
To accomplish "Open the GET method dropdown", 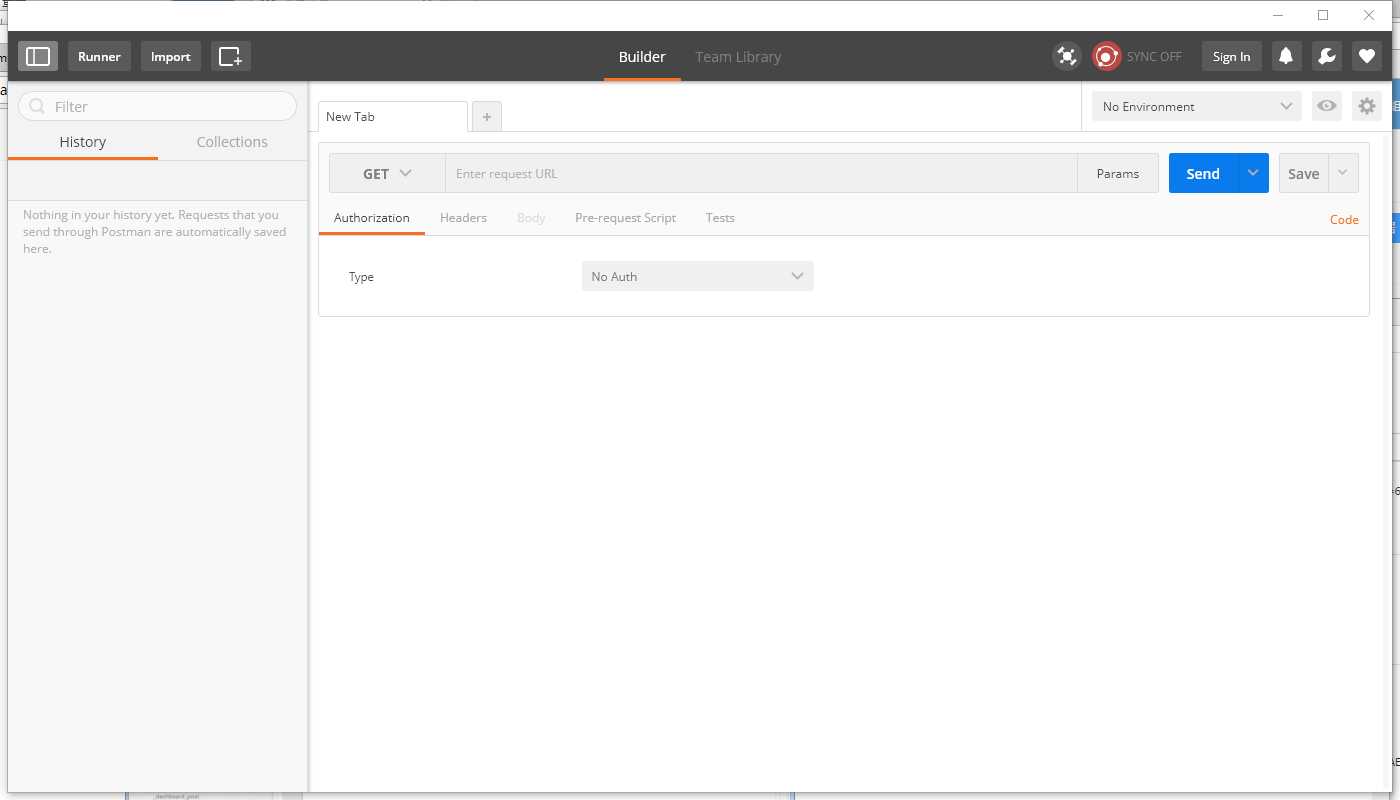I will point(387,173).
